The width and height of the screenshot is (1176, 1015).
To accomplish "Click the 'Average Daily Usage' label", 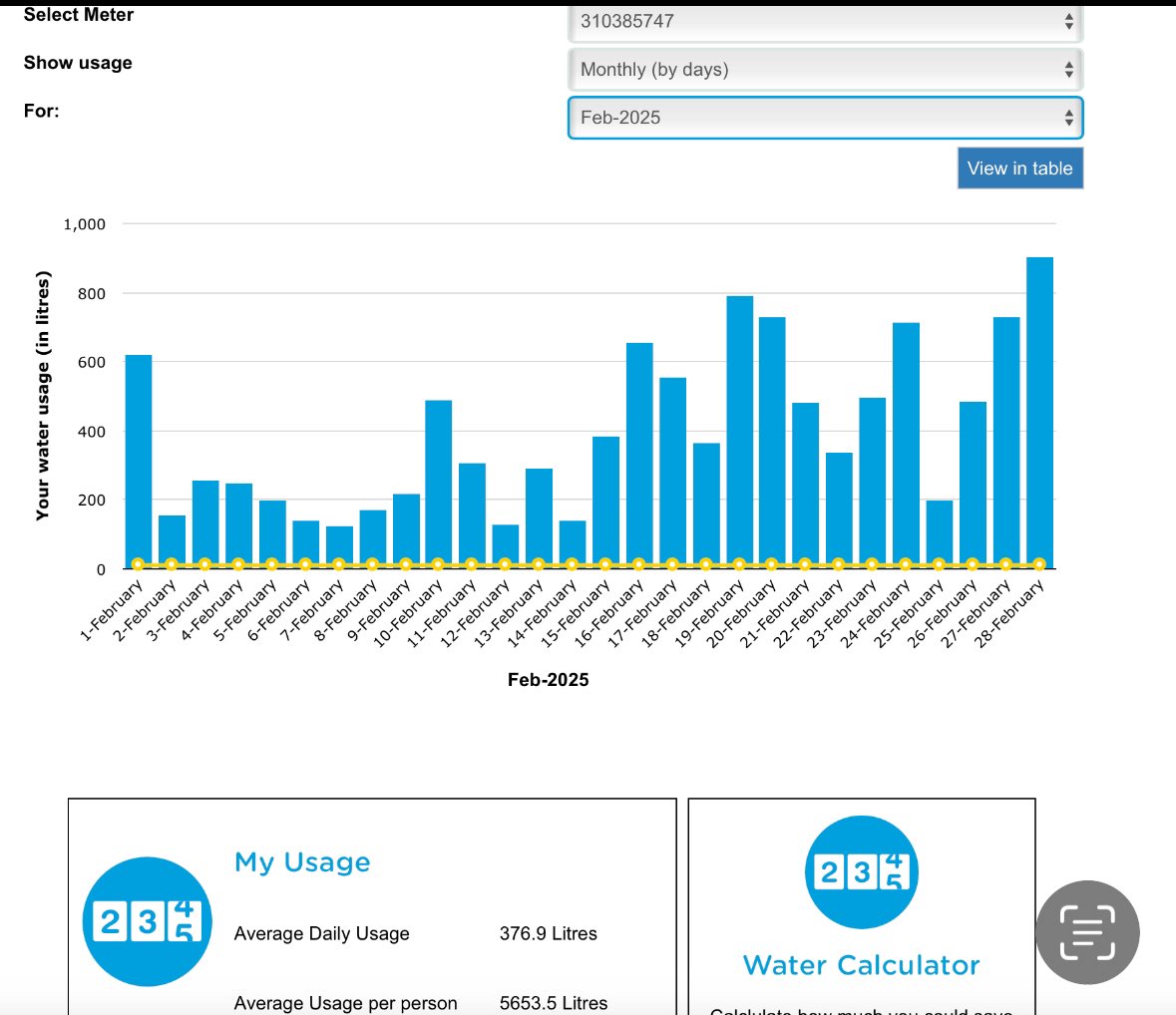I will click(322, 934).
